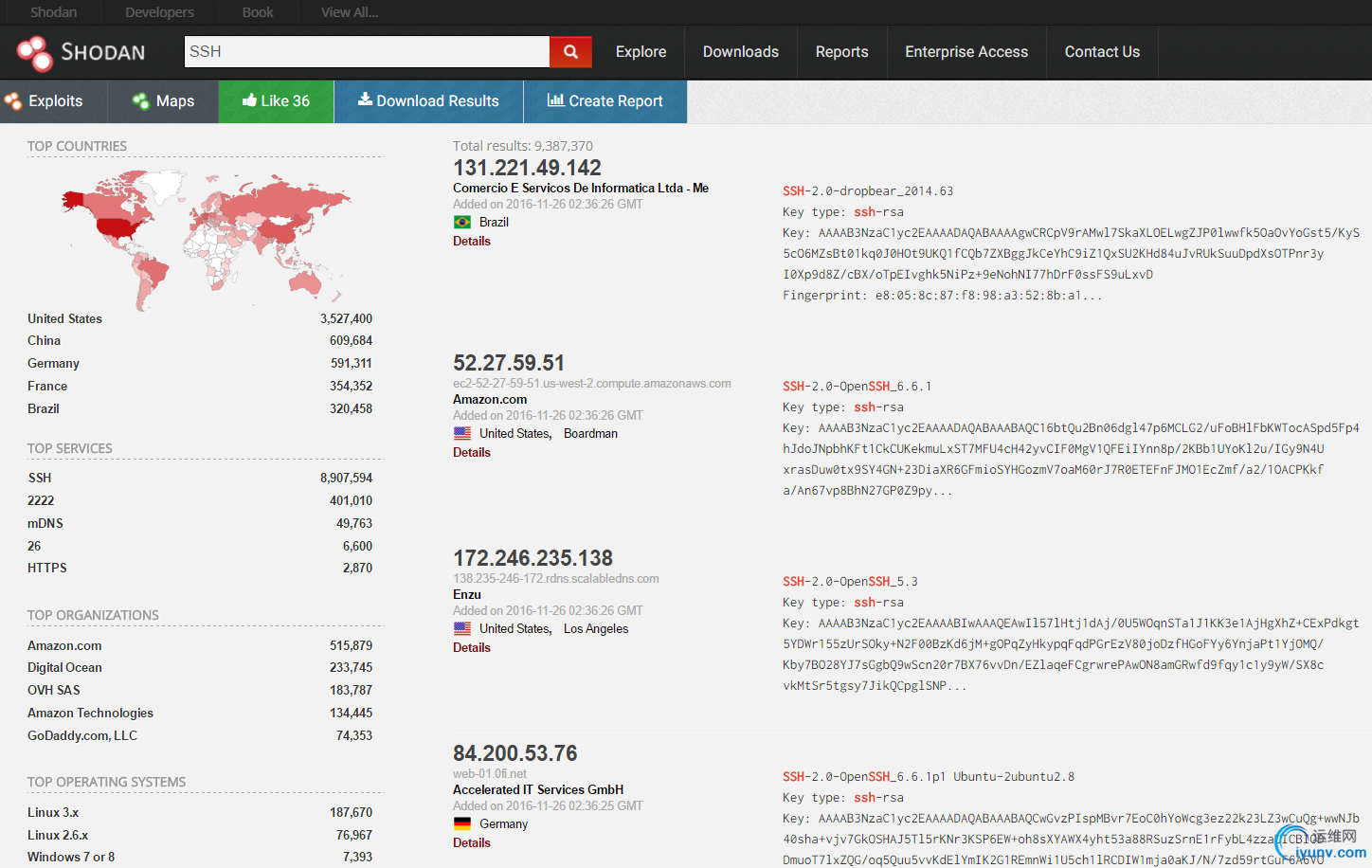
Task: Click Amazon.com organization under 52.27.59.51
Action: (490, 399)
